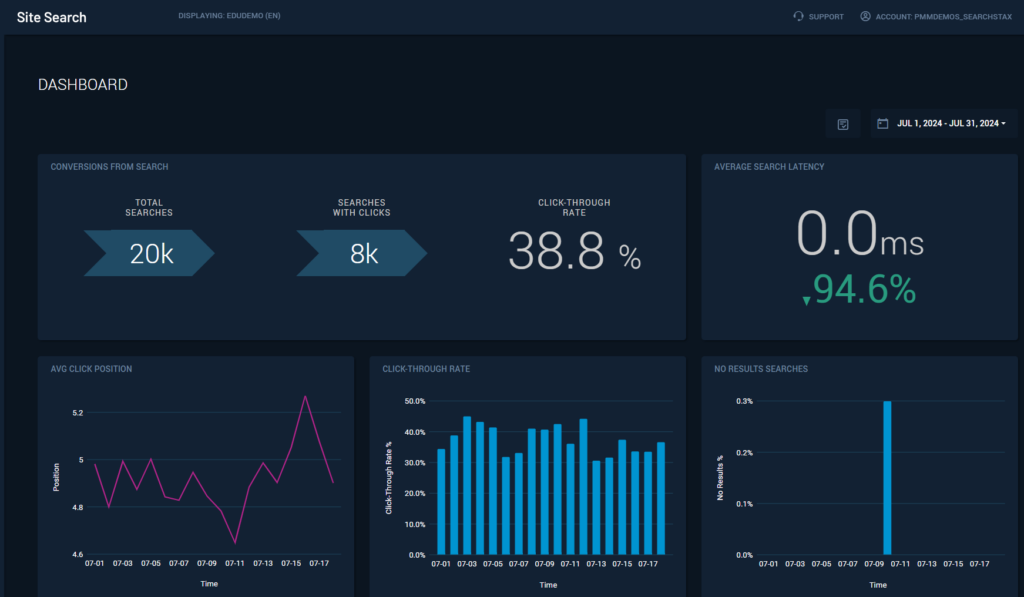
Task: Click DISPLAYING: EDUDEMO (EN) label
Action: coord(229,16)
